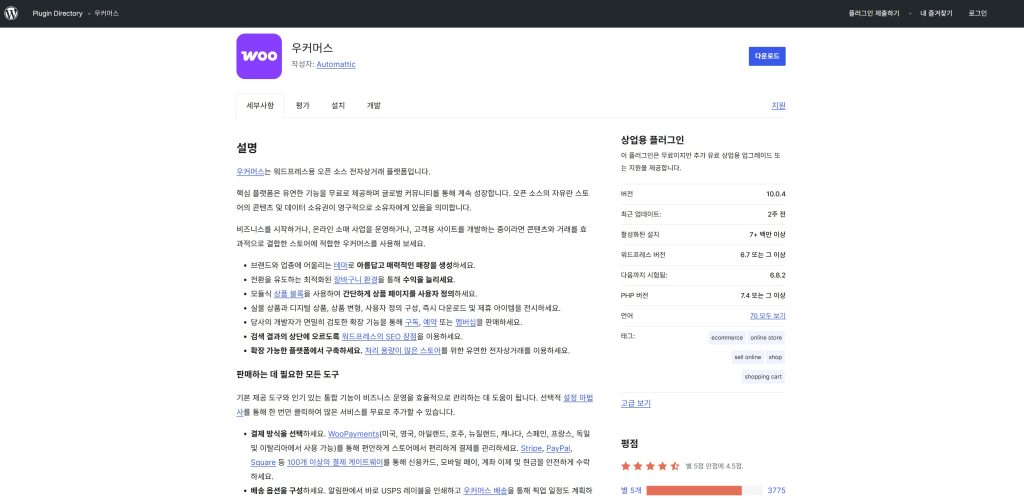Open 워드프레스의 SEO 장점 link
The height and width of the screenshot is (501, 1024).
pos(379,336)
